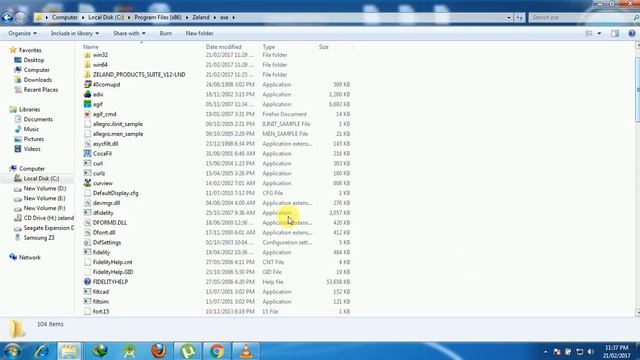
Task: Click Zeland in the address path
Action: click(201, 18)
